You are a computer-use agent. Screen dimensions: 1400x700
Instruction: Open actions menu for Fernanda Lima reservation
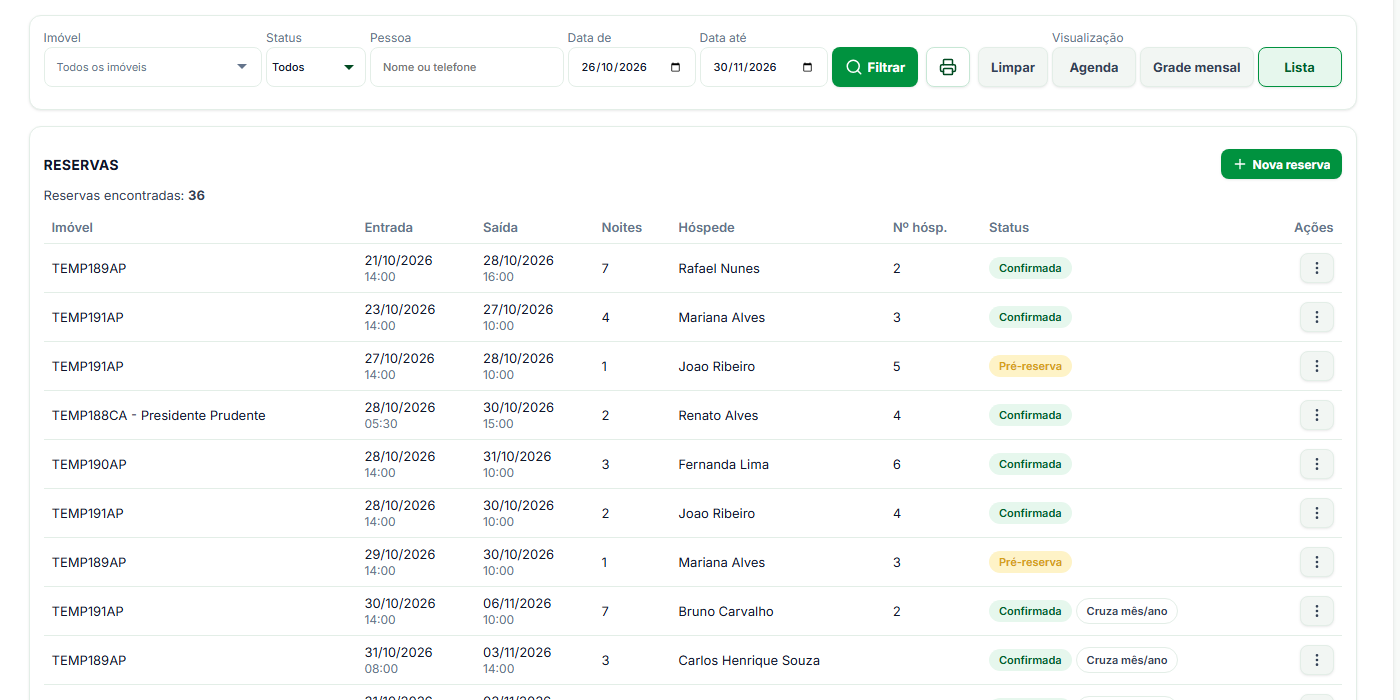[x=1317, y=464]
